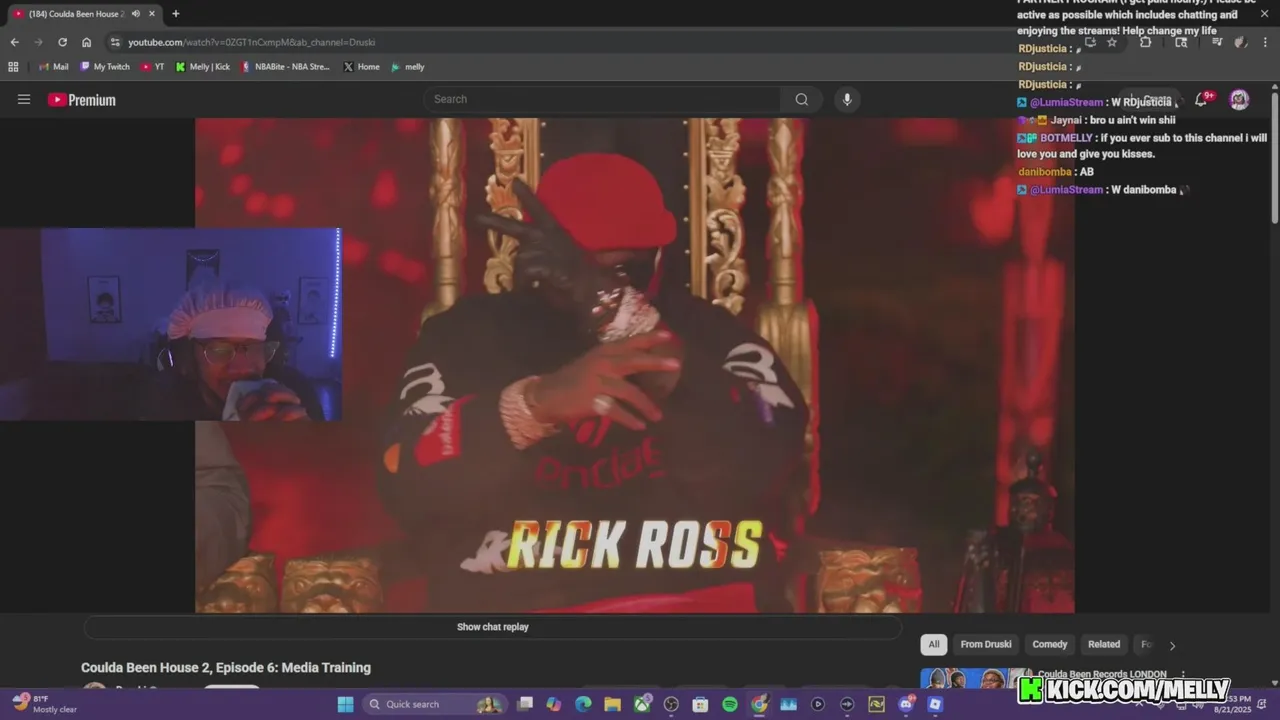Go forward one page in the browser
Viewport: 1280px width, 720px height.
38,42
